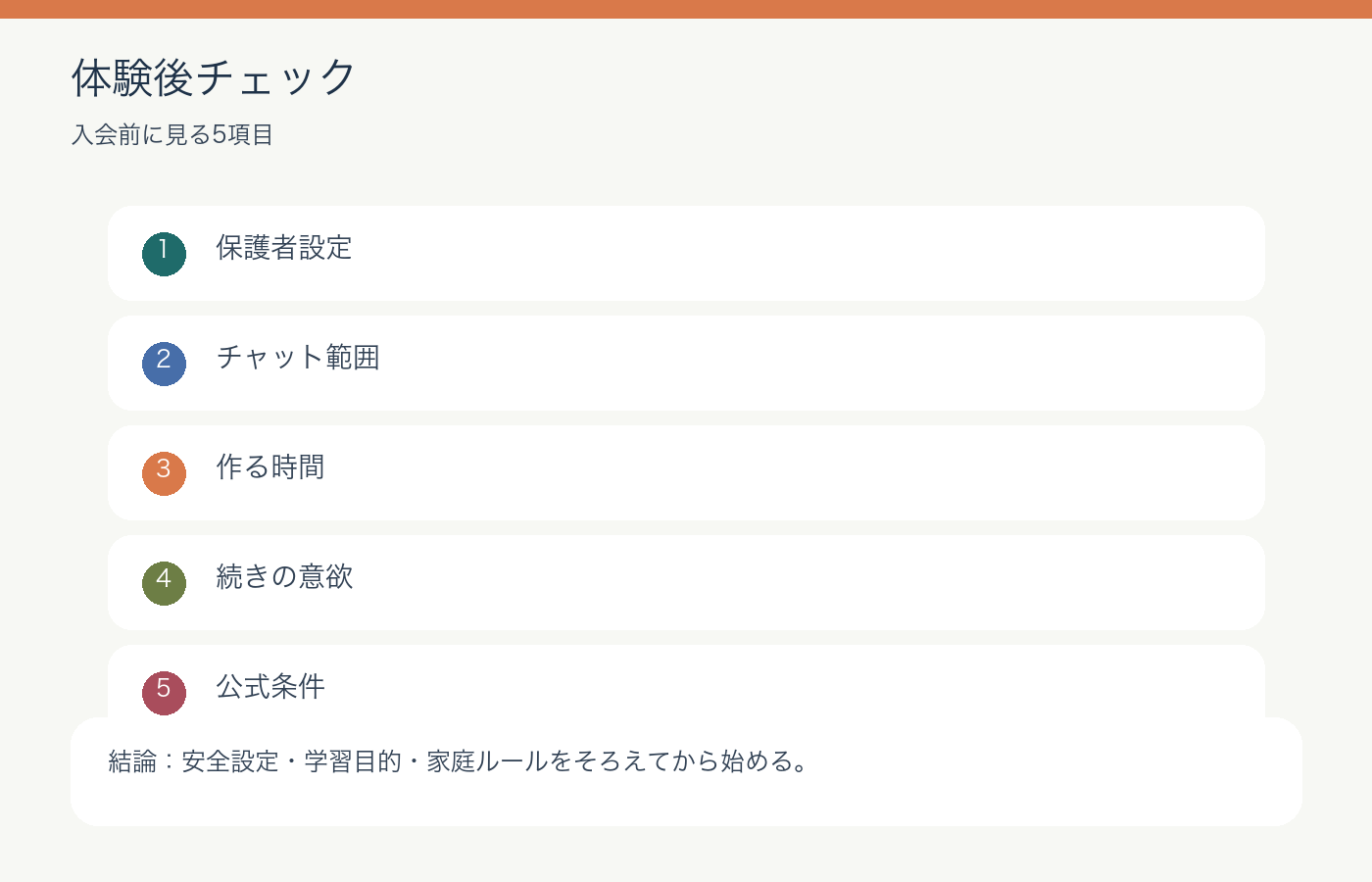Click the blue number 2 circle badge
Screen dimensions: 1372x882
click(164, 364)
